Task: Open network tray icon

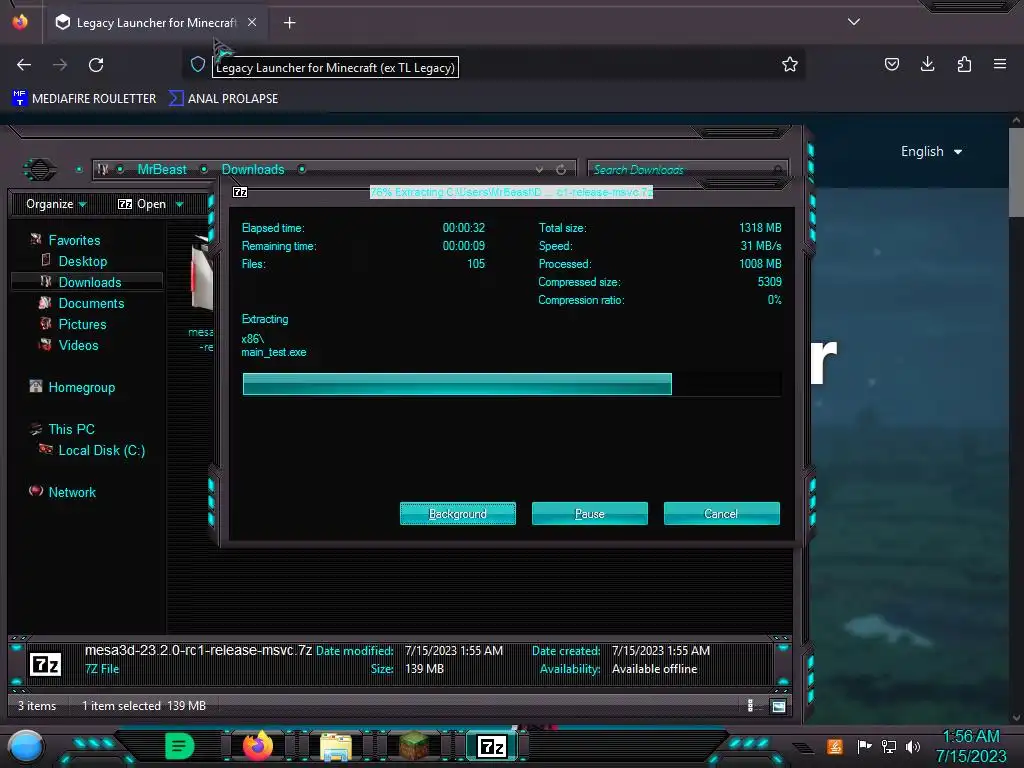Action: click(x=889, y=746)
